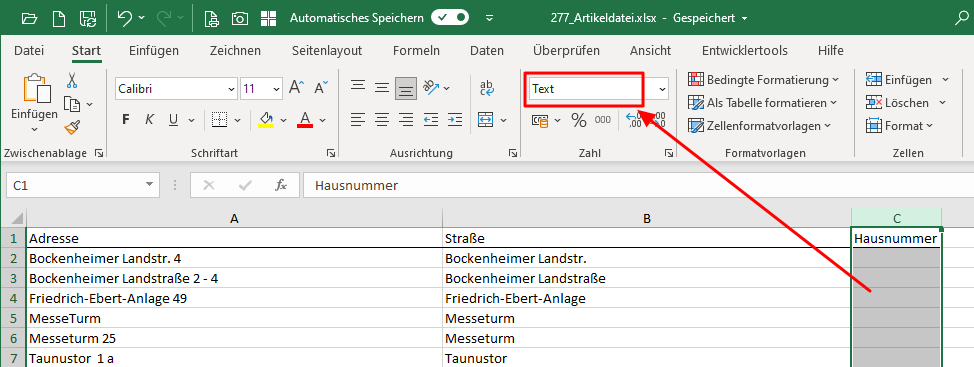The width and height of the screenshot is (974, 367).
Task: Expand customize quick access toolbar arrow
Action: [489, 19]
